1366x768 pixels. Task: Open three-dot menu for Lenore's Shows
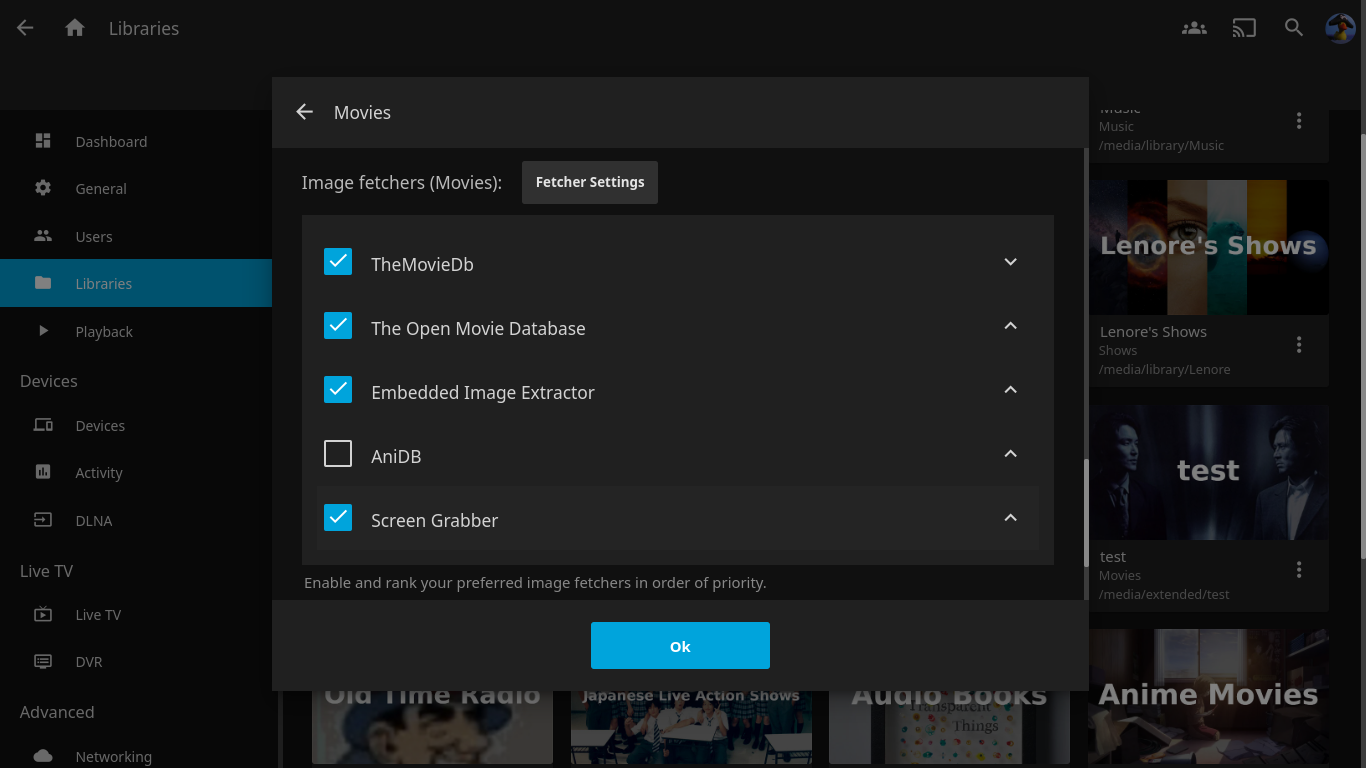(x=1299, y=345)
